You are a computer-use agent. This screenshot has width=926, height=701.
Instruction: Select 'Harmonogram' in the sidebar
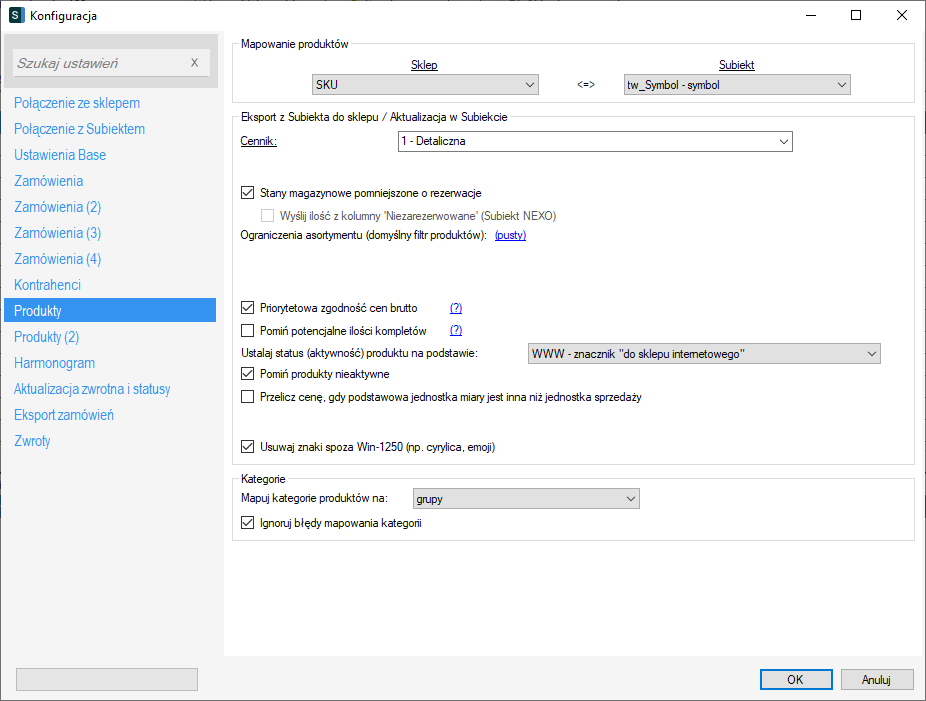click(54, 363)
